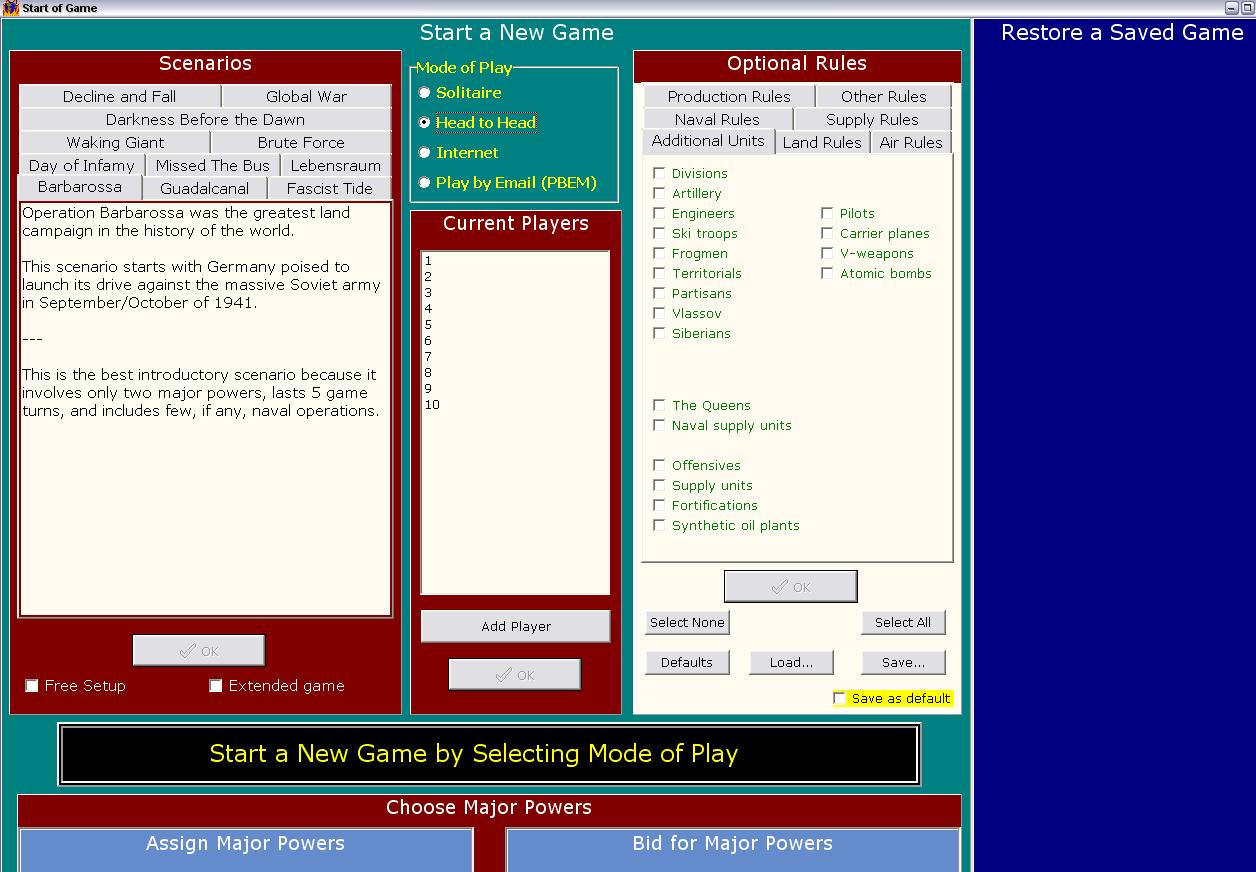Viewport: 1256px width, 872px height.
Task: Click the Add Player button
Action: tap(516, 626)
